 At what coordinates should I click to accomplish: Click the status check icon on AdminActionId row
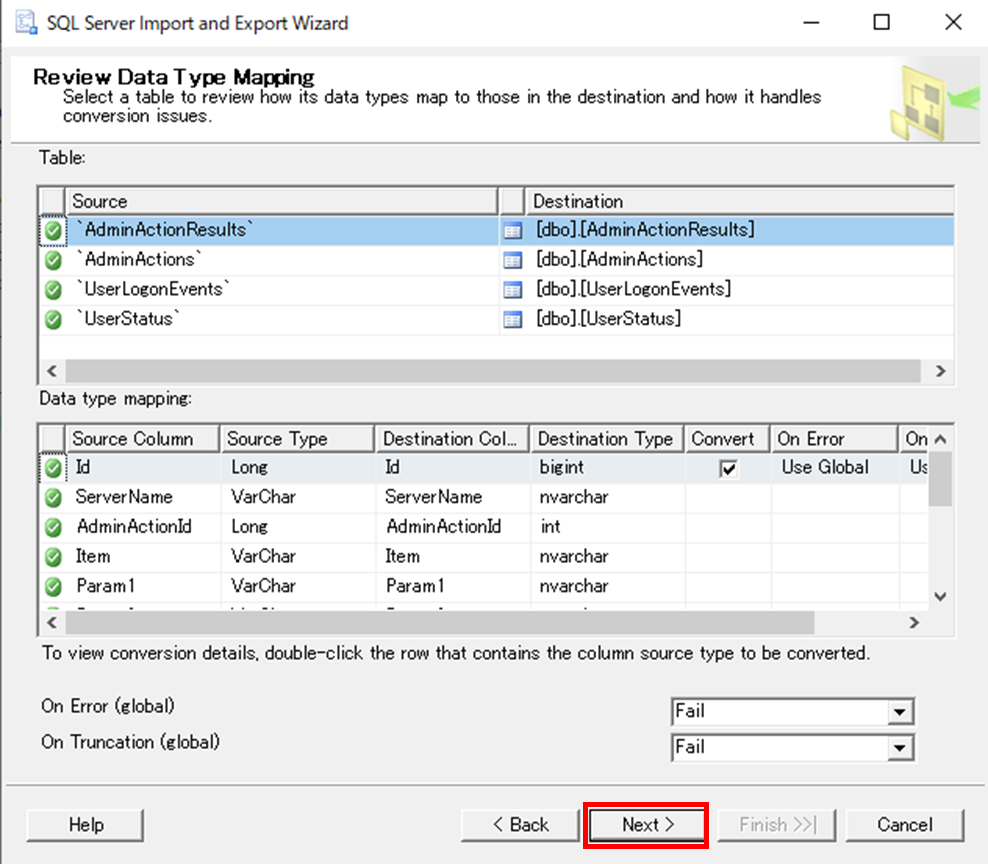point(54,527)
